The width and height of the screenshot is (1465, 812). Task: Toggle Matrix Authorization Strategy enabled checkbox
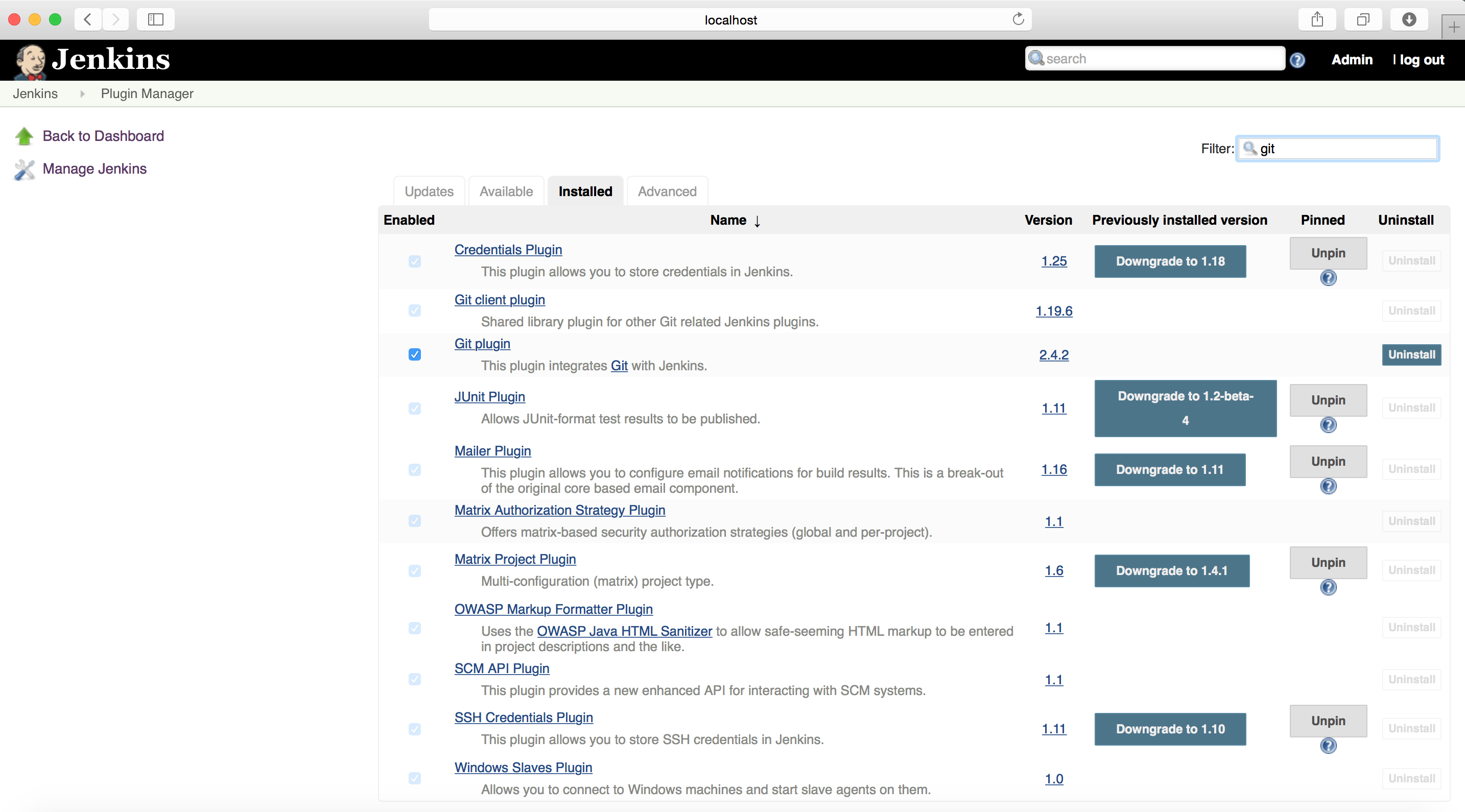point(415,521)
